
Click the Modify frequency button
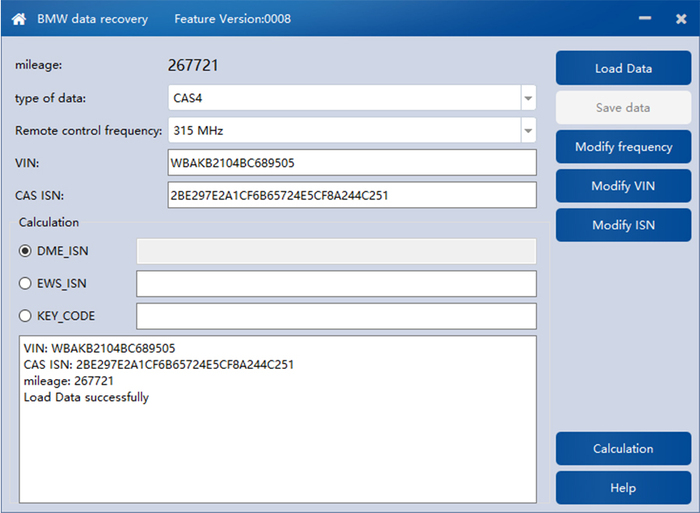[623, 147]
